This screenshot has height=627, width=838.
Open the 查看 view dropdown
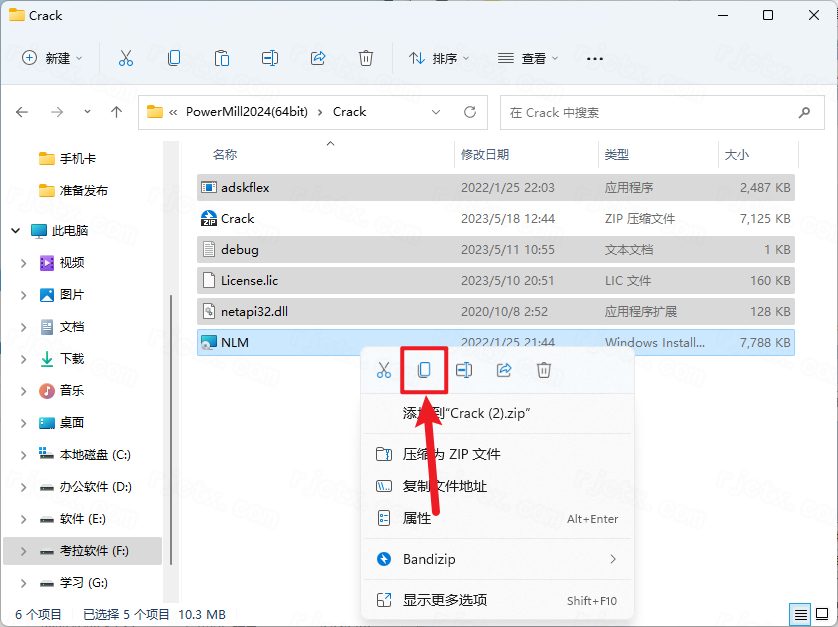click(529, 58)
